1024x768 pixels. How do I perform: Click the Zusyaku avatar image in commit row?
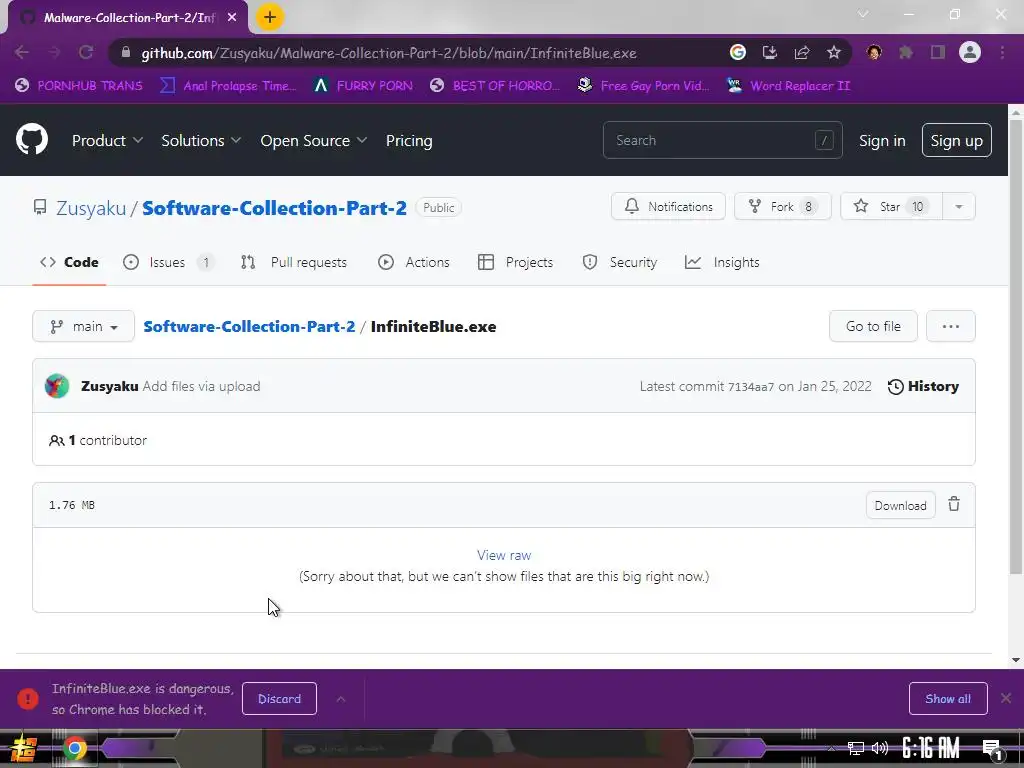57,386
